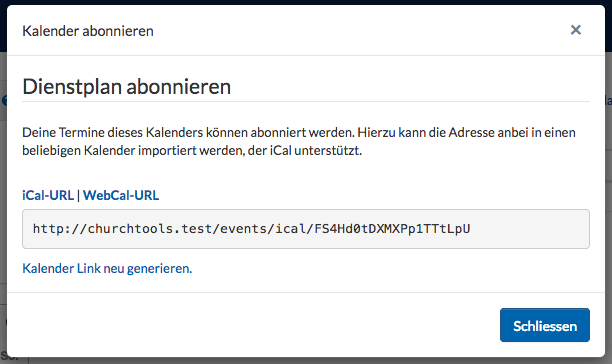Click the word iCal in the description text
The height and width of the screenshot is (364, 612).
coord(281,151)
